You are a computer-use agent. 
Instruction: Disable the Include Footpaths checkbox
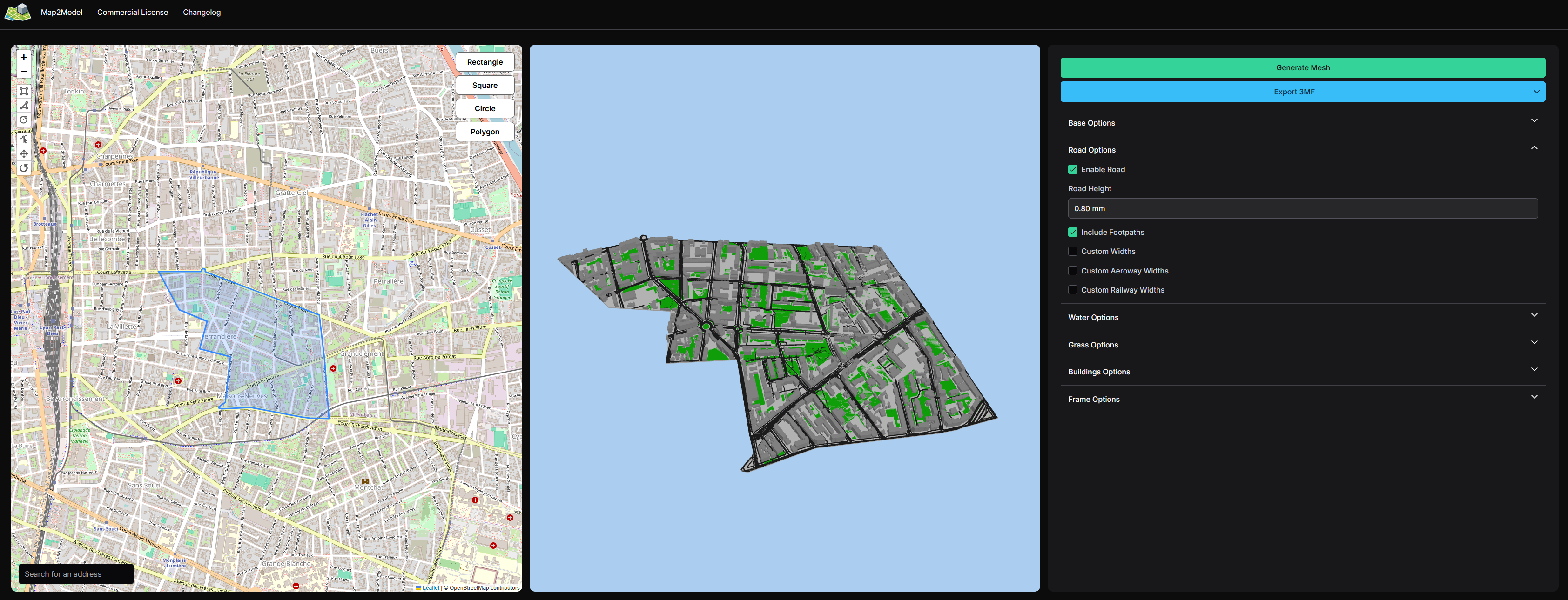click(1072, 232)
